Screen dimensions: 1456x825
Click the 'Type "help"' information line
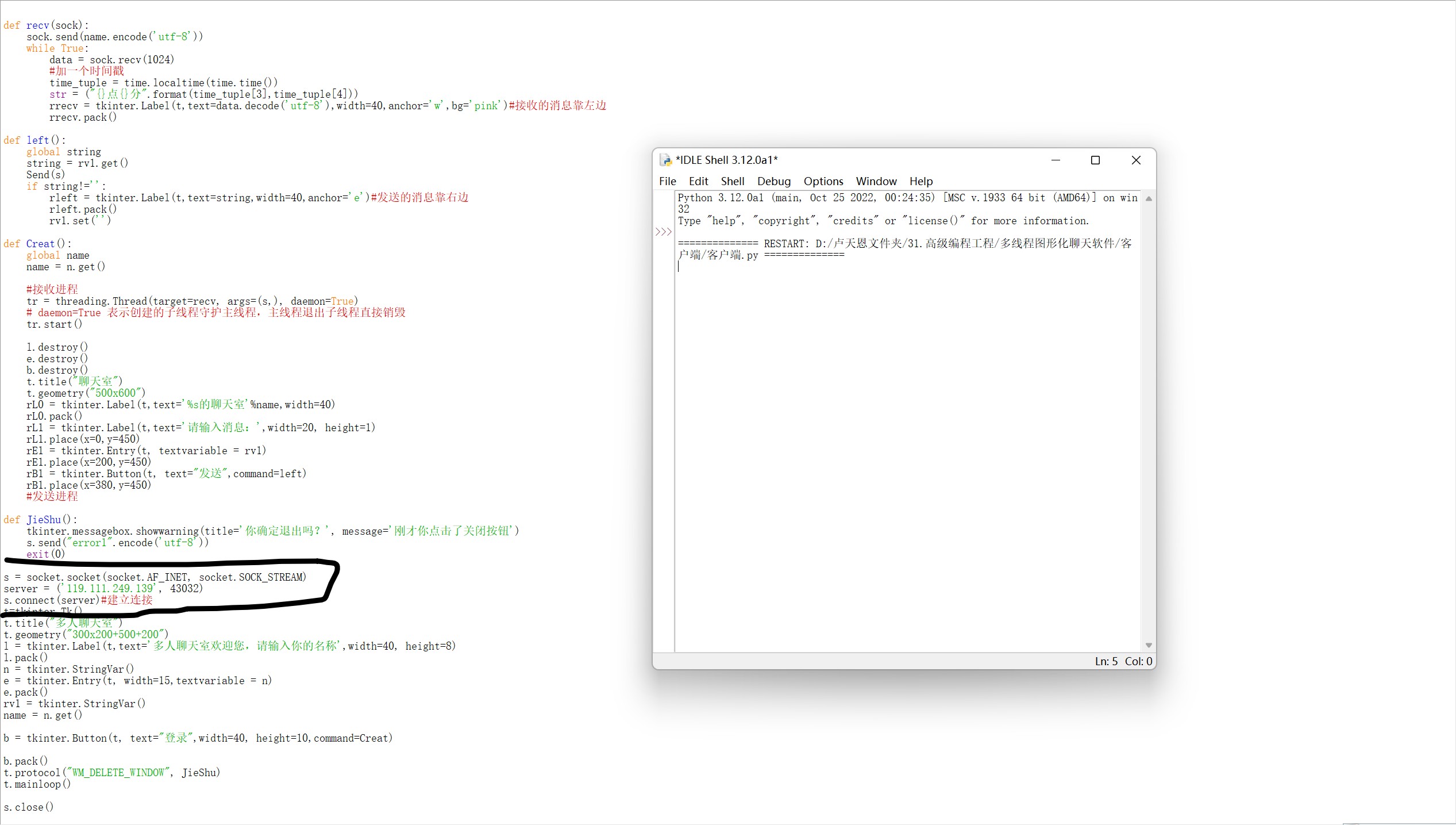coord(883,221)
